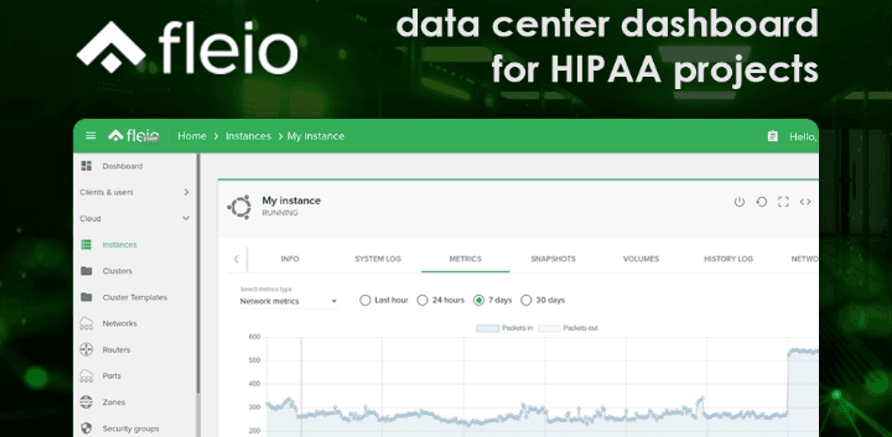The image size is (892, 437).
Task: Click the Networks cloud icon
Action: [x=86, y=323]
